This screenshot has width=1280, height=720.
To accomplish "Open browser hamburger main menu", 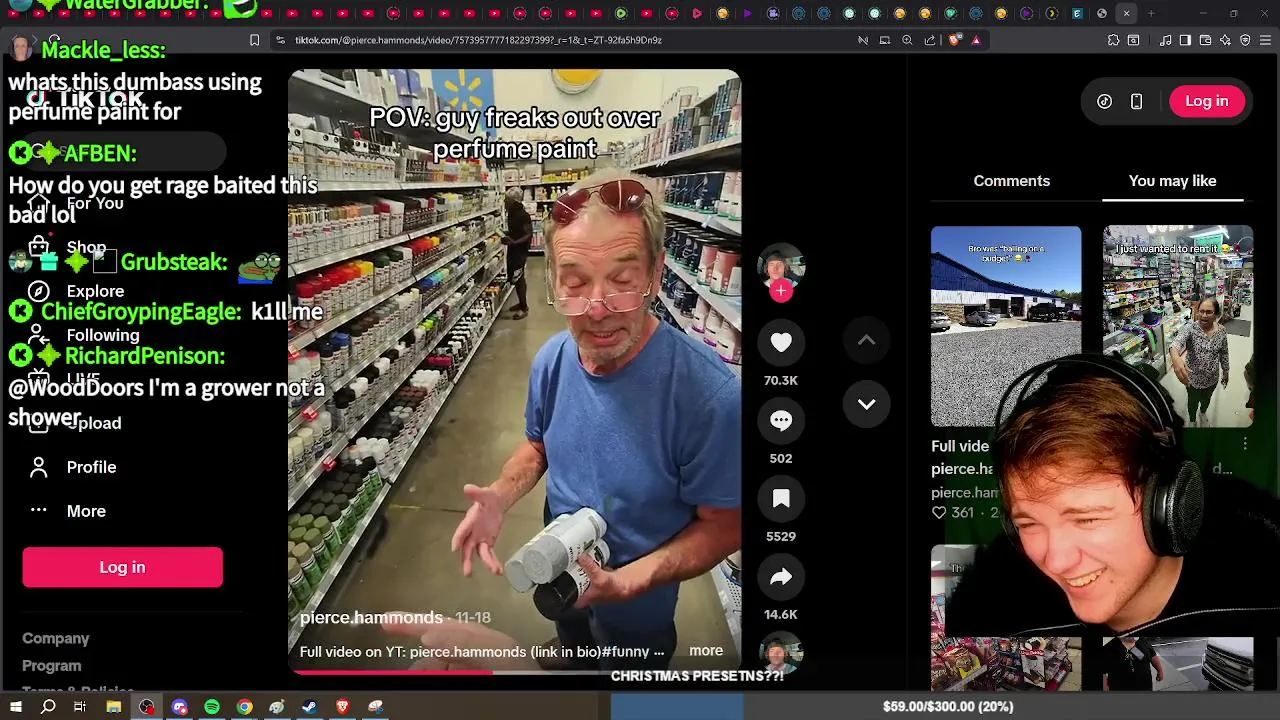I will point(1265,40).
